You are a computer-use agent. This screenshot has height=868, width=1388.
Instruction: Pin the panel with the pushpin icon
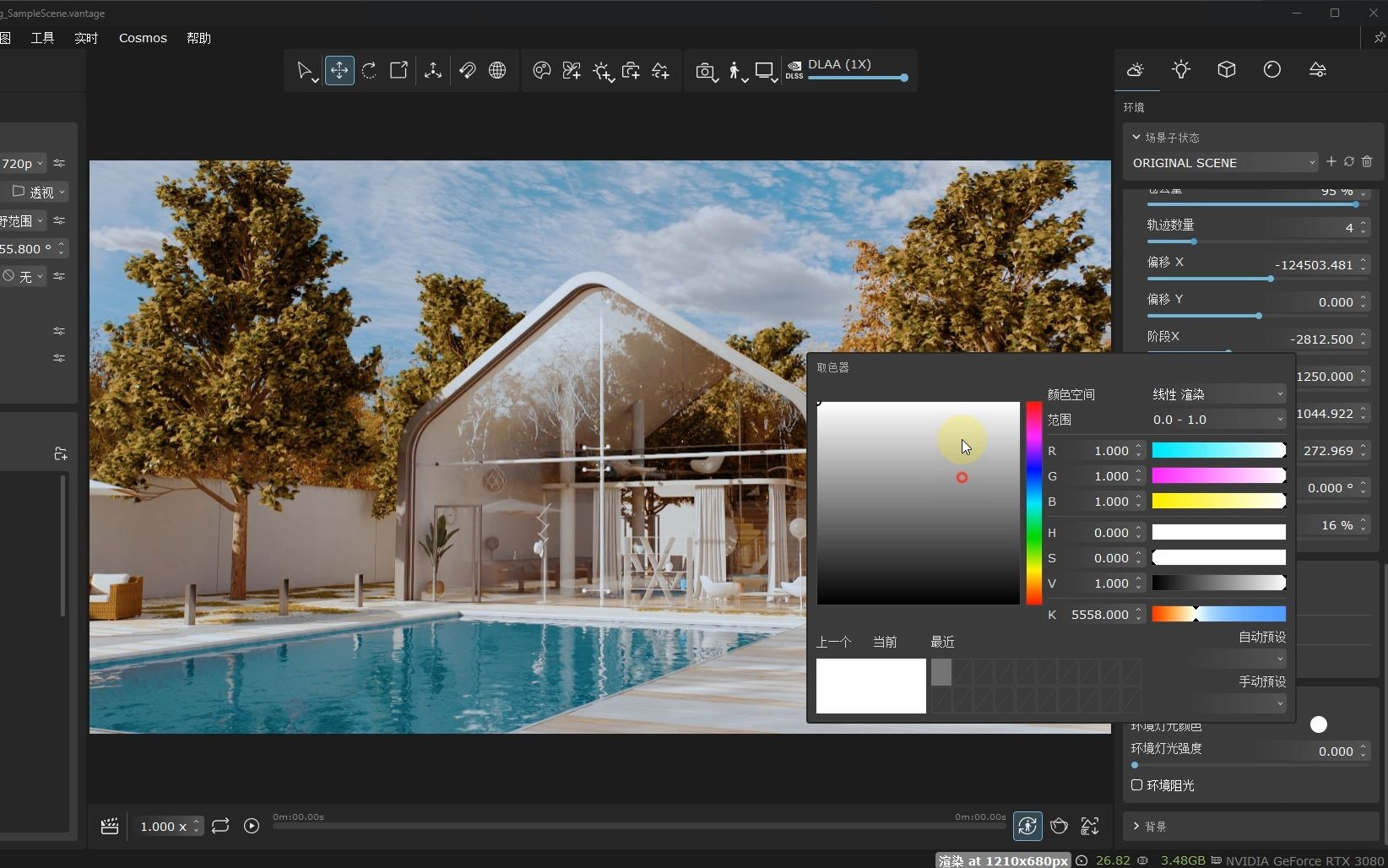[1380, 37]
